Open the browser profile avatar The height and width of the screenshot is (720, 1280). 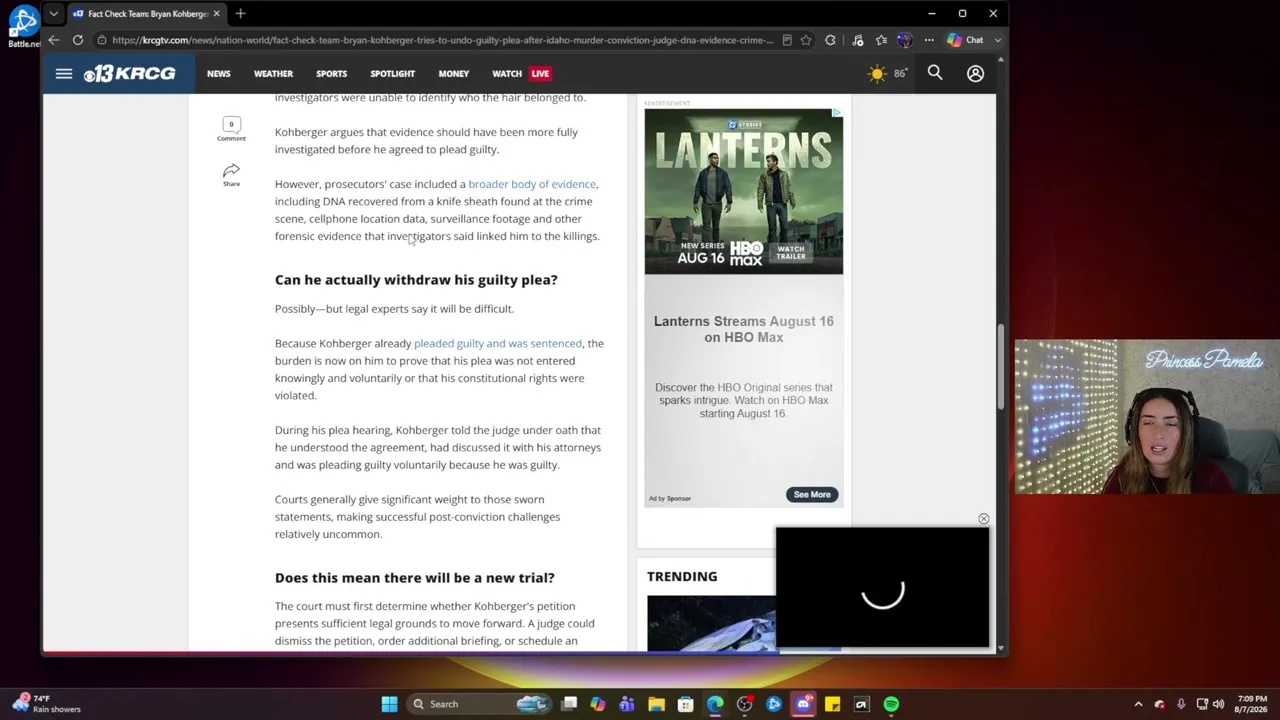(905, 40)
